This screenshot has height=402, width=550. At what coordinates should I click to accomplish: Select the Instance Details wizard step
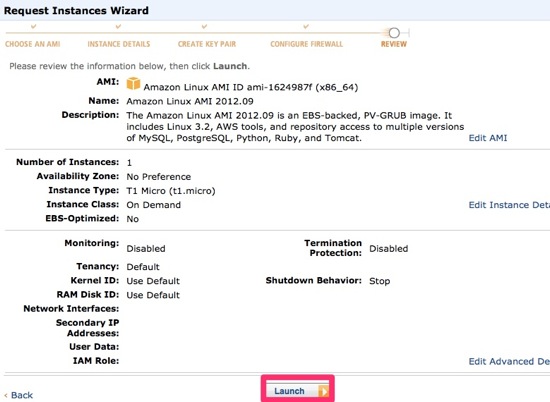[119, 44]
